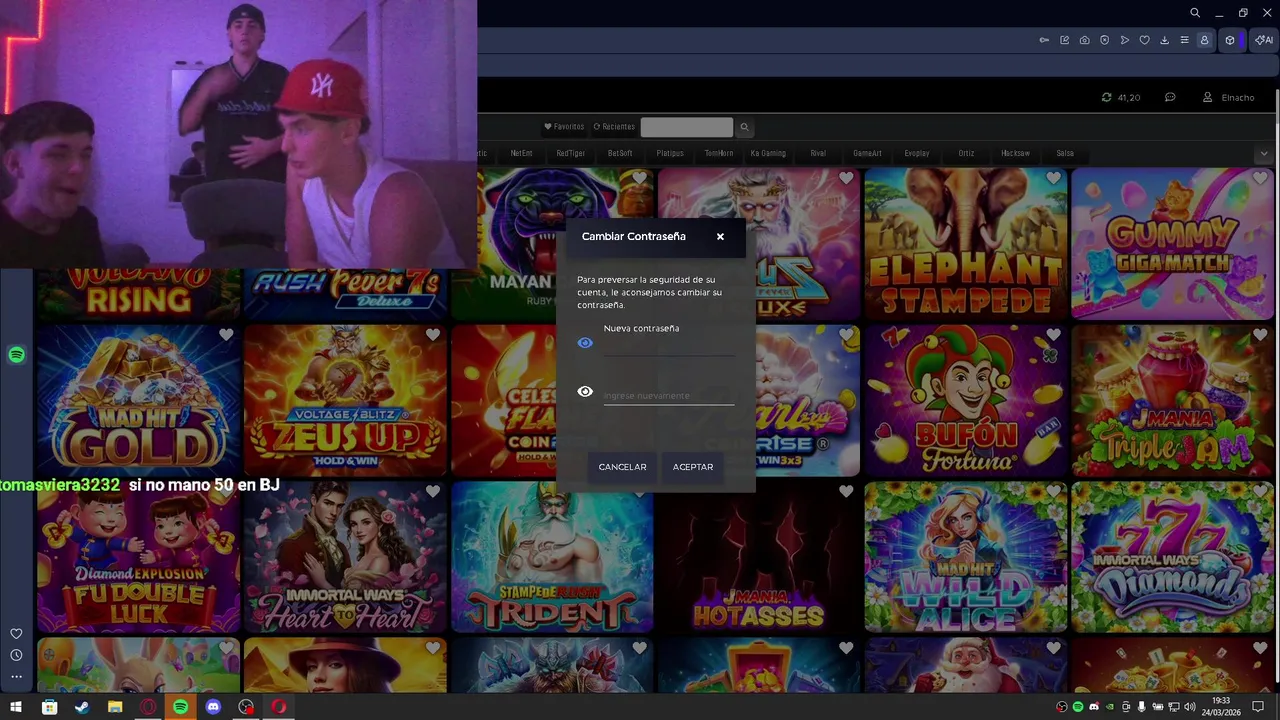
Task: Take a snapshot with the camera icon
Action: click(1085, 40)
